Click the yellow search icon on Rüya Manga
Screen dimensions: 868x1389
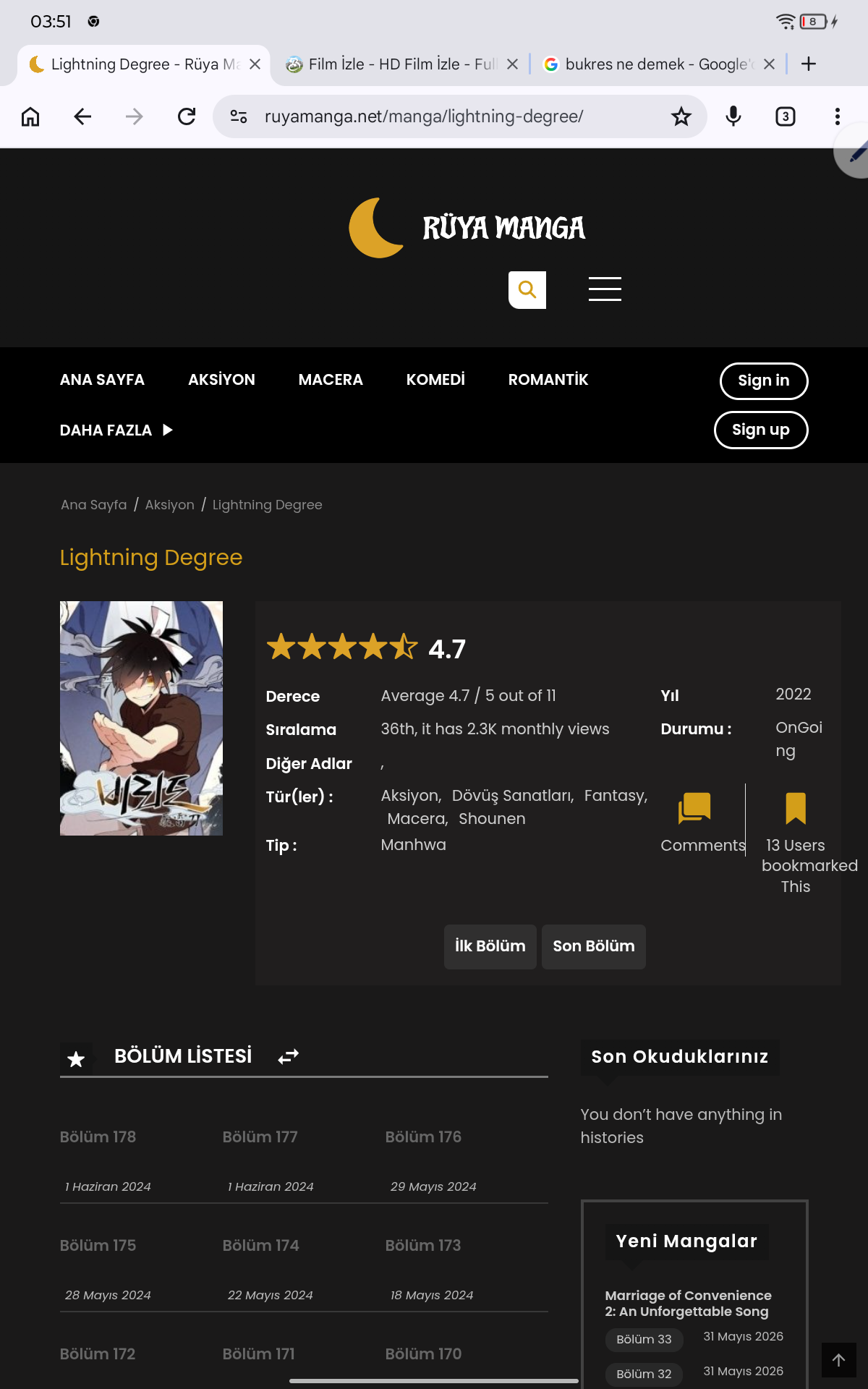click(527, 290)
